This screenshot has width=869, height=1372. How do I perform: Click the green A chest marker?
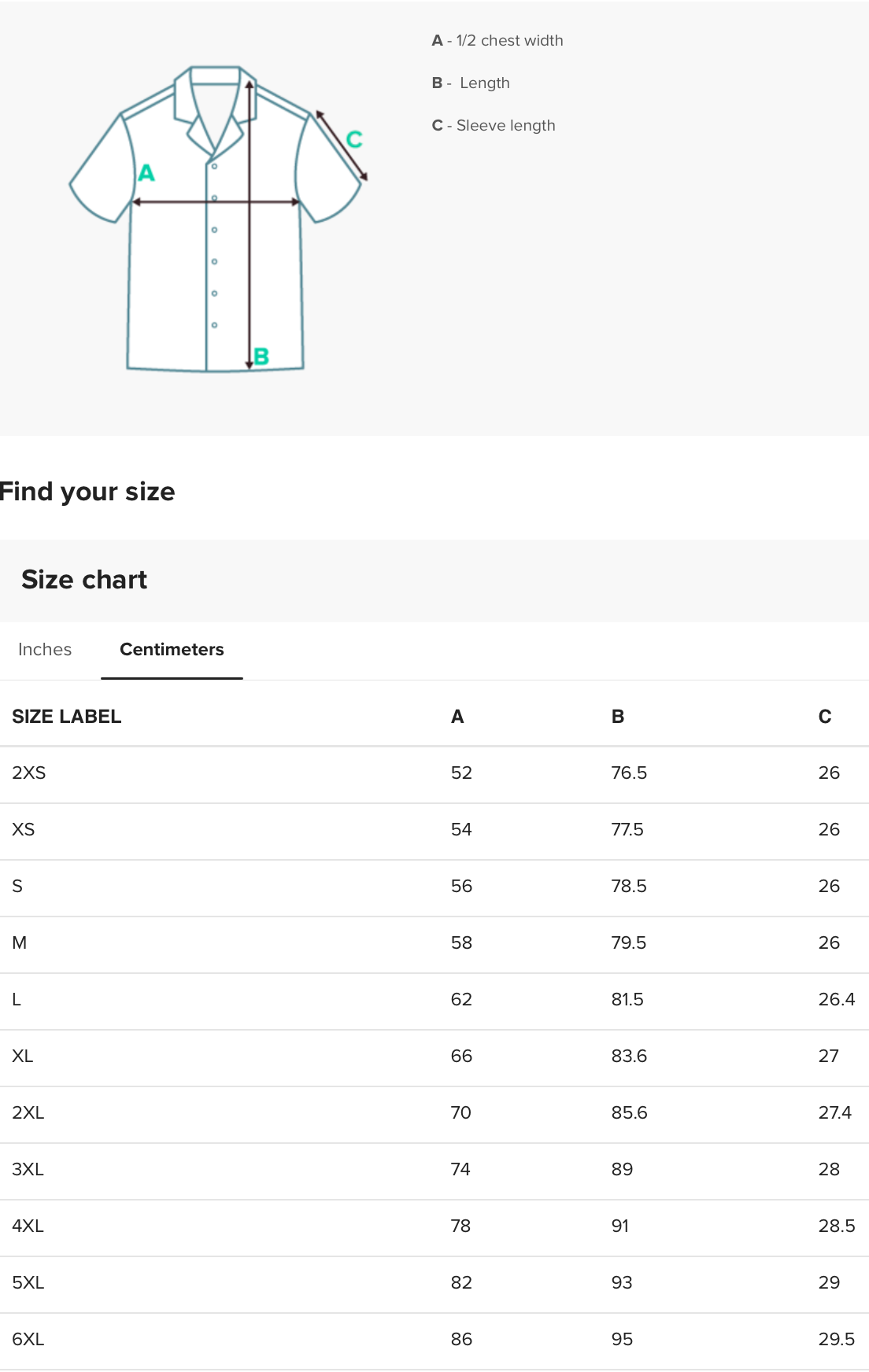146,173
